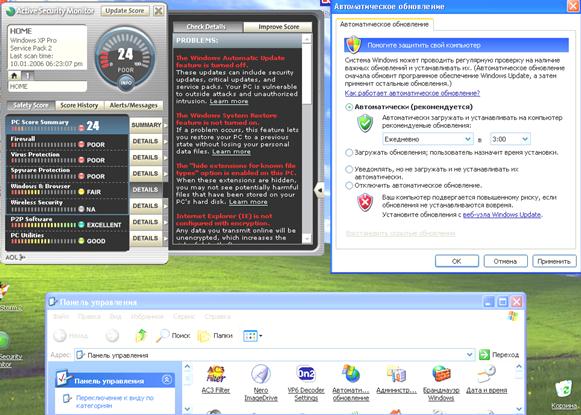Click the Update Score button
The image size is (581, 415).
click(x=125, y=11)
